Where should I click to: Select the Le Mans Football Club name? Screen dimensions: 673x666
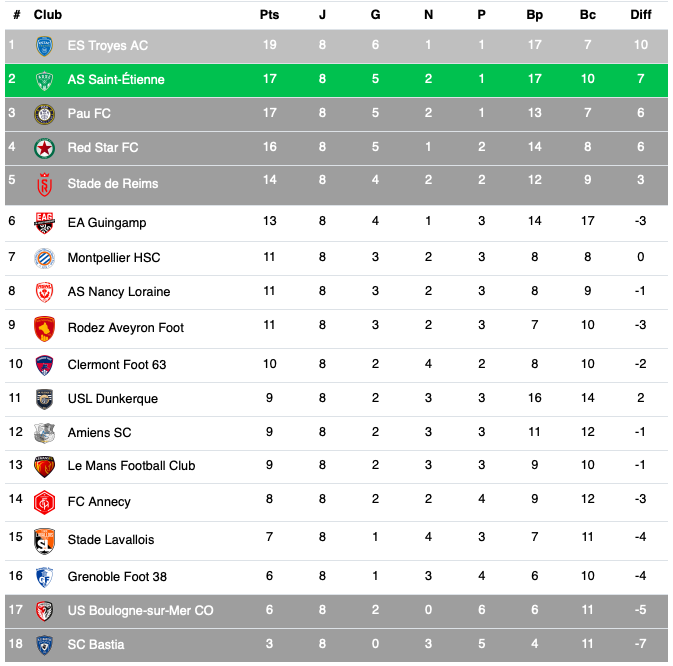pyautogui.click(x=131, y=466)
